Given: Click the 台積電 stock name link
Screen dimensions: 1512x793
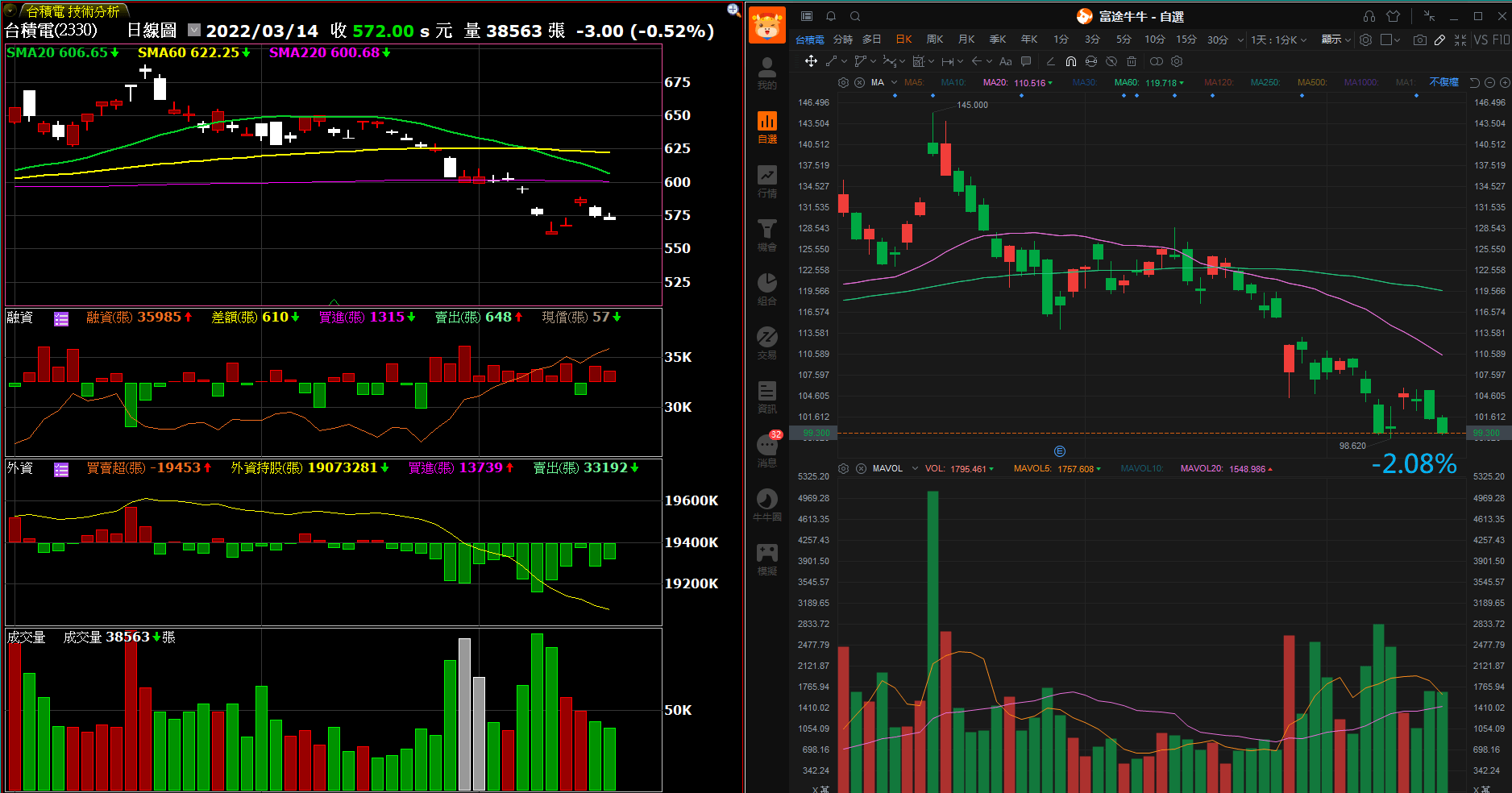Looking at the screenshot, I should coord(810,39).
